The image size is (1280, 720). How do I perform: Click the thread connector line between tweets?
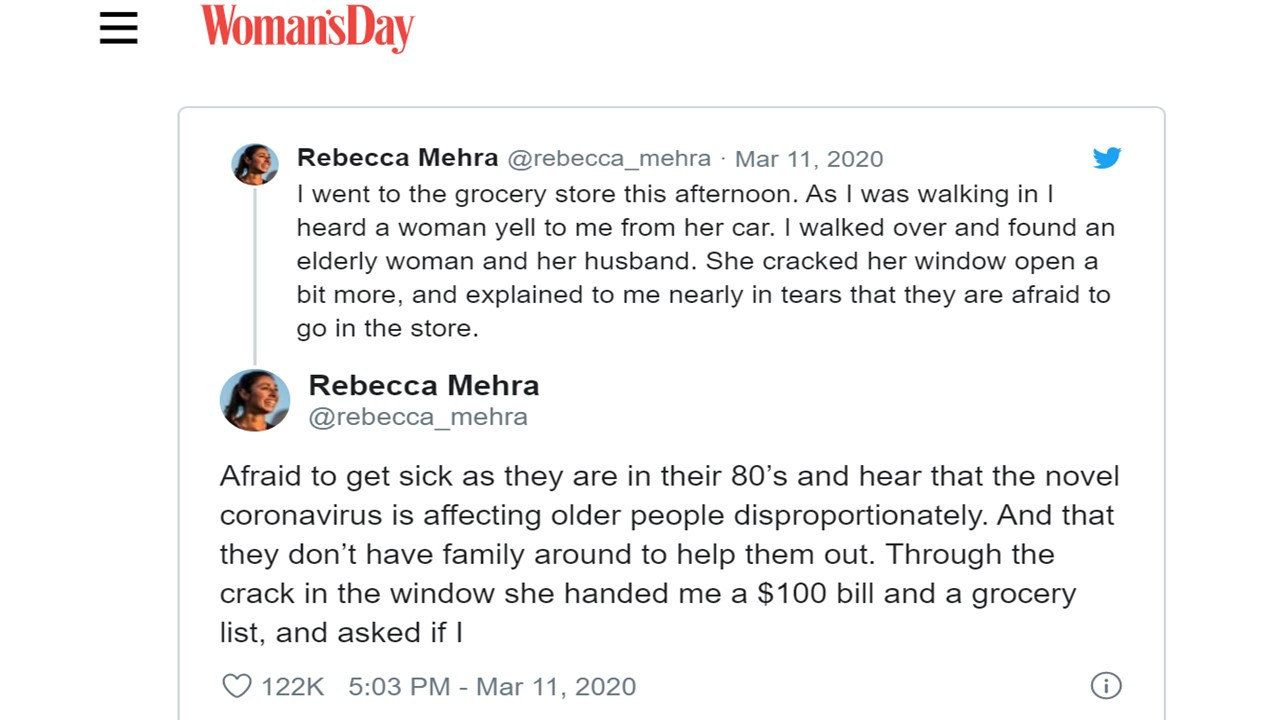click(255, 276)
